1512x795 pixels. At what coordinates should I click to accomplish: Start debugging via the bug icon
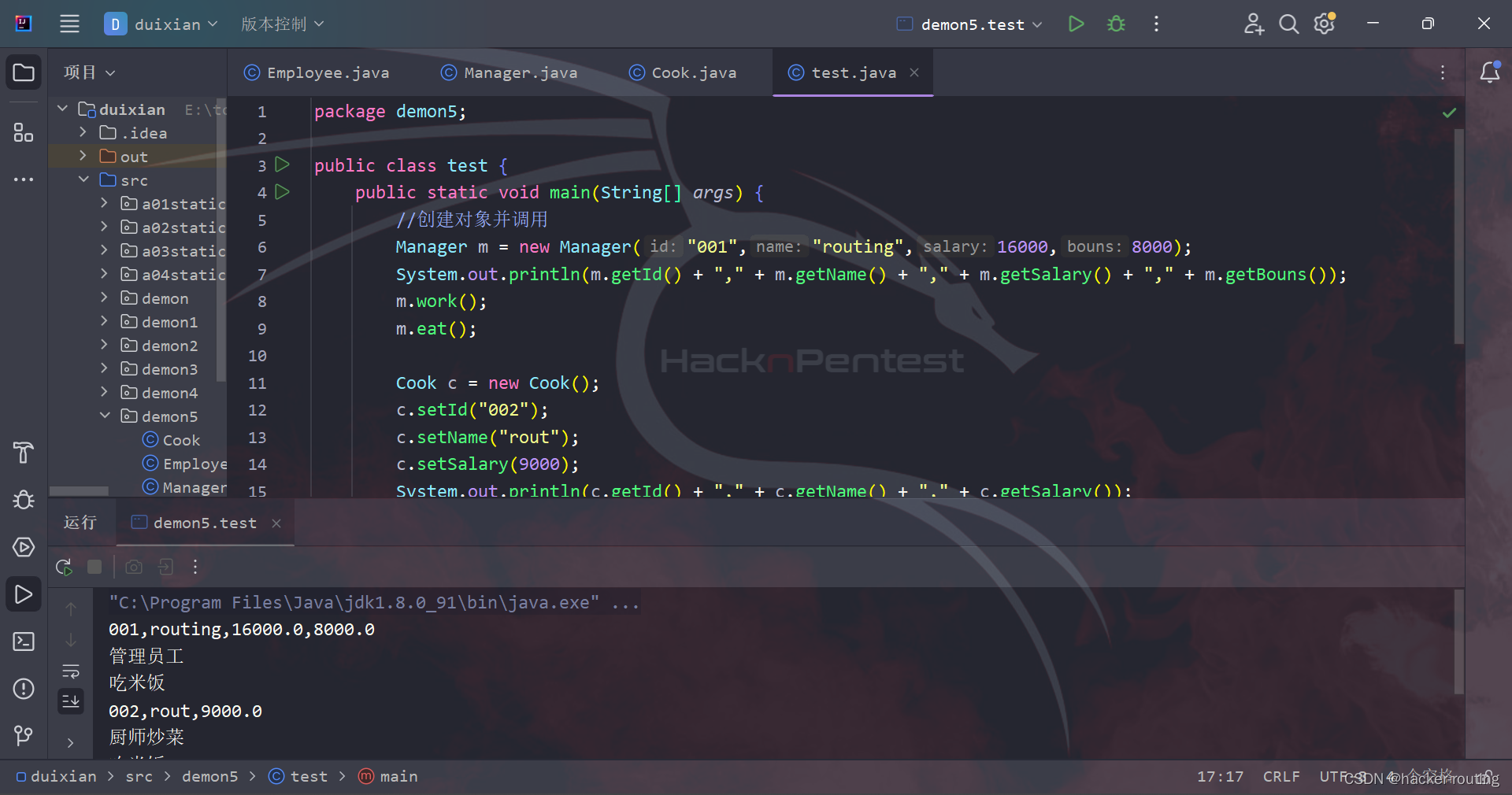coord(1116,24)
